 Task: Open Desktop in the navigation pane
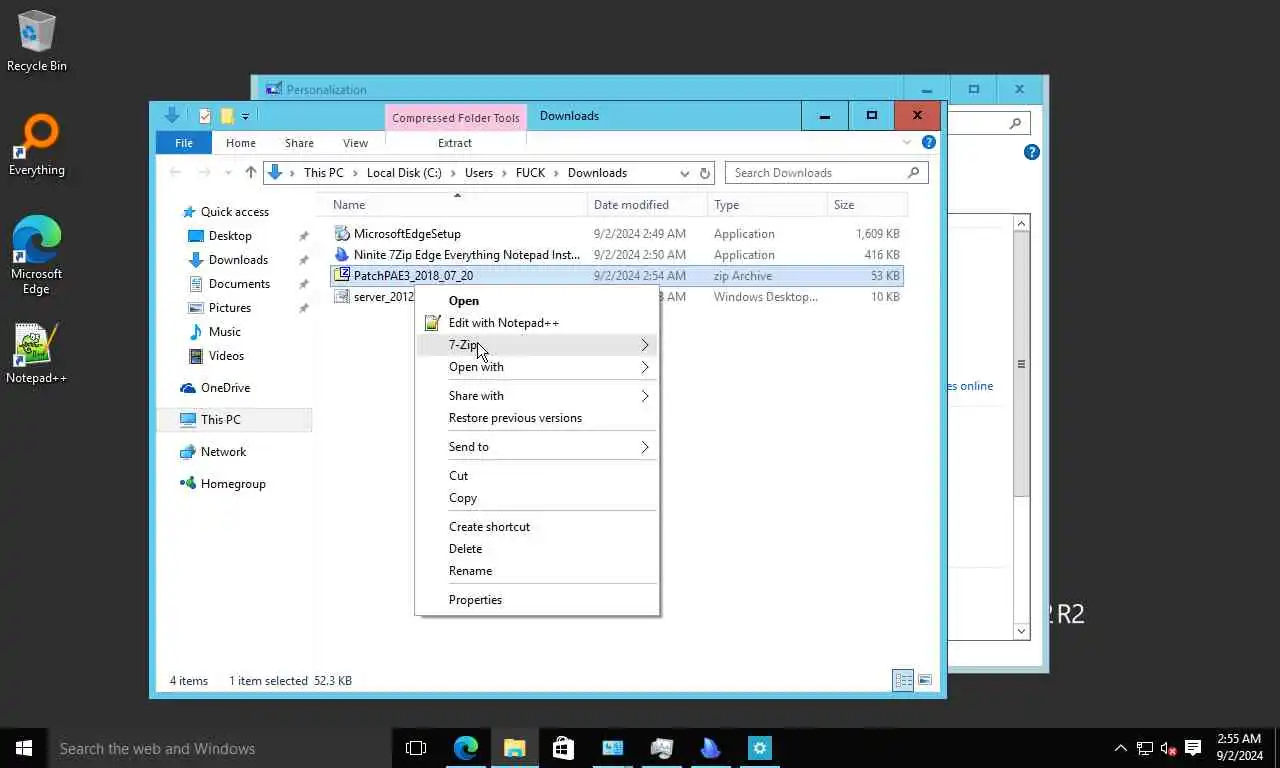(x=230, y=236)
